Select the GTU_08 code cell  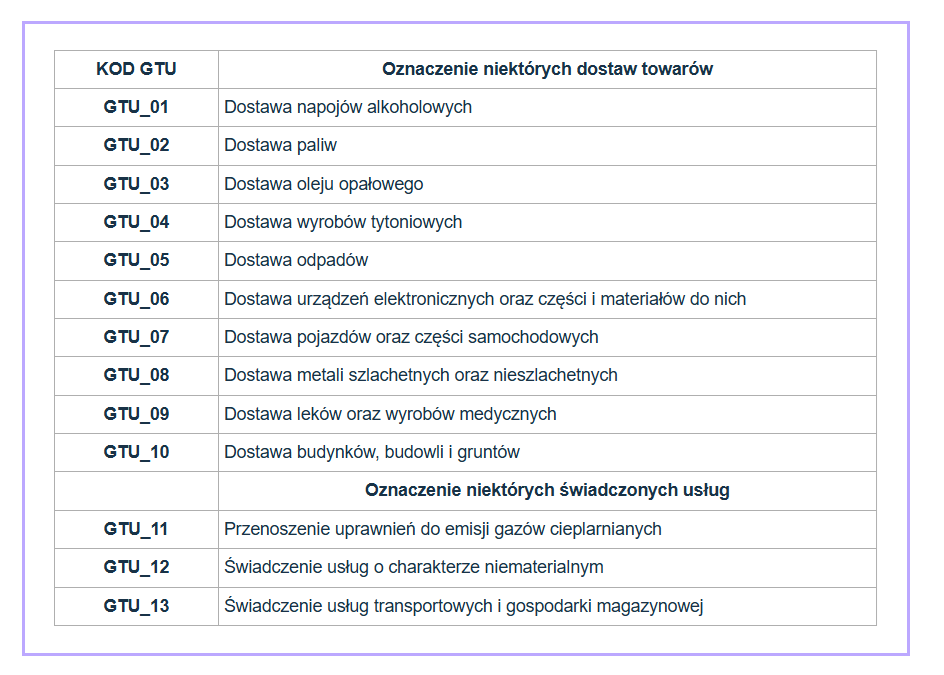click(x=136, y=375)
